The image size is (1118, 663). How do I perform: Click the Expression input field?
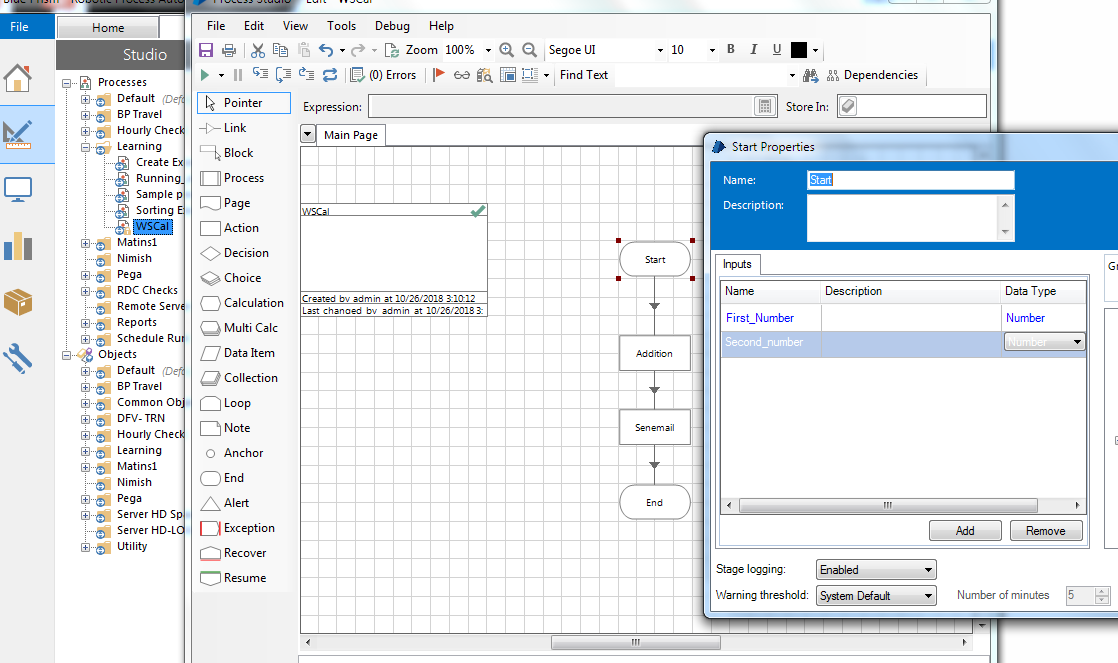pyautogui.click(x=561, y=106)
